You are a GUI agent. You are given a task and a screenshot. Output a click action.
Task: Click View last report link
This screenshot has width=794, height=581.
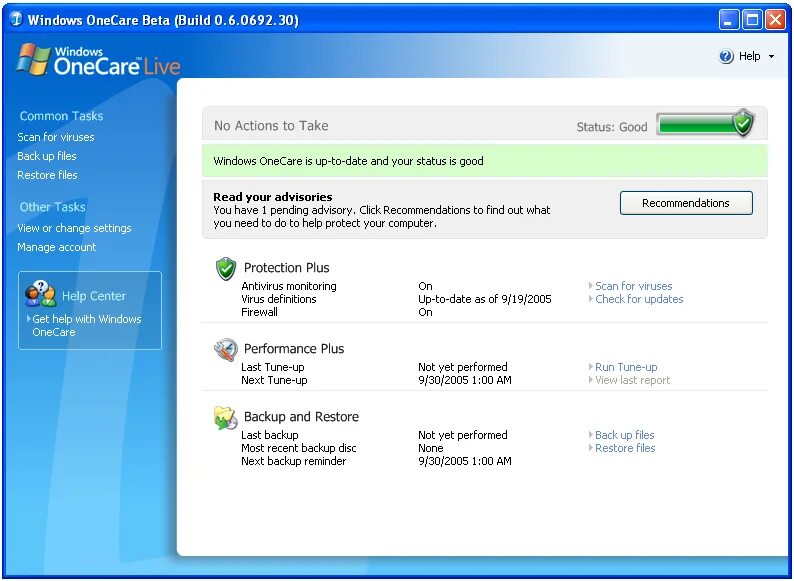[632, 380]
